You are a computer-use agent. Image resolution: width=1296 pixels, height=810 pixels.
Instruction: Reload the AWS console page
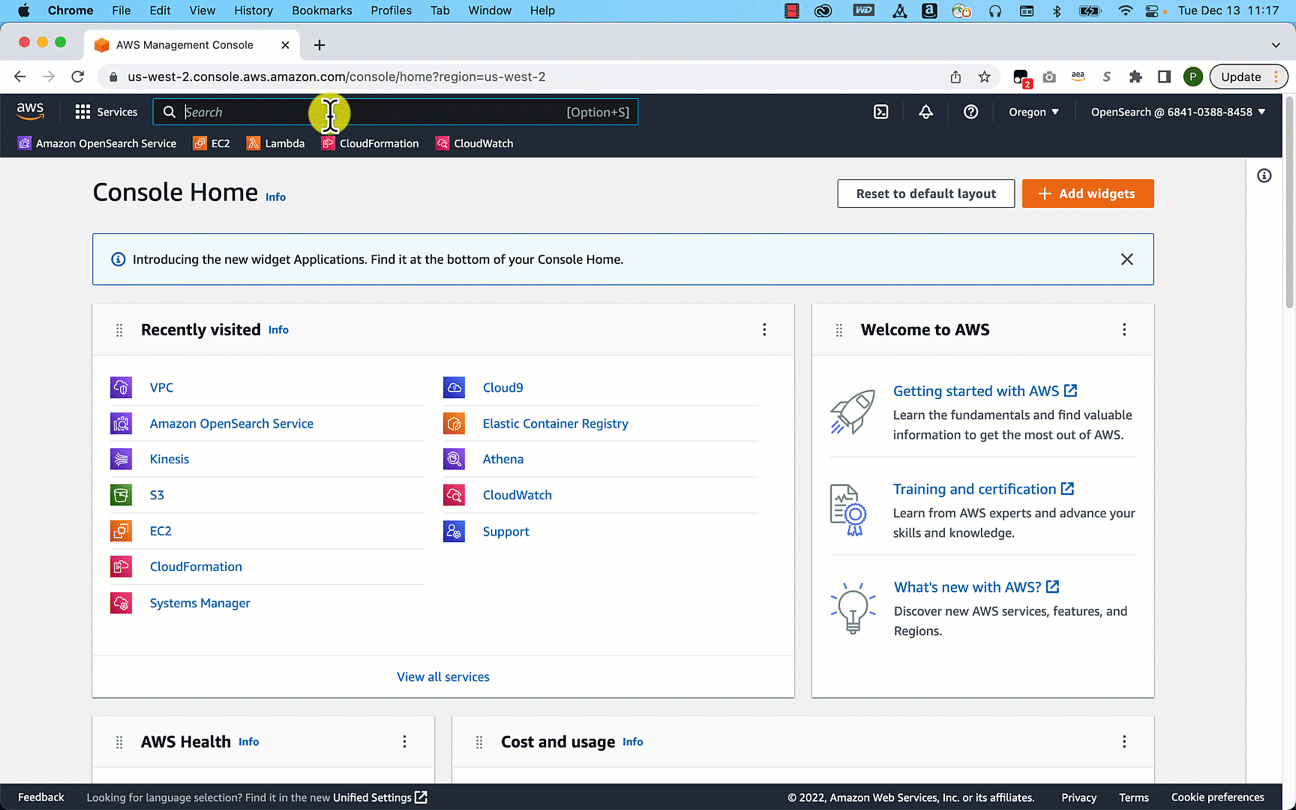click(x=78, y=77)
